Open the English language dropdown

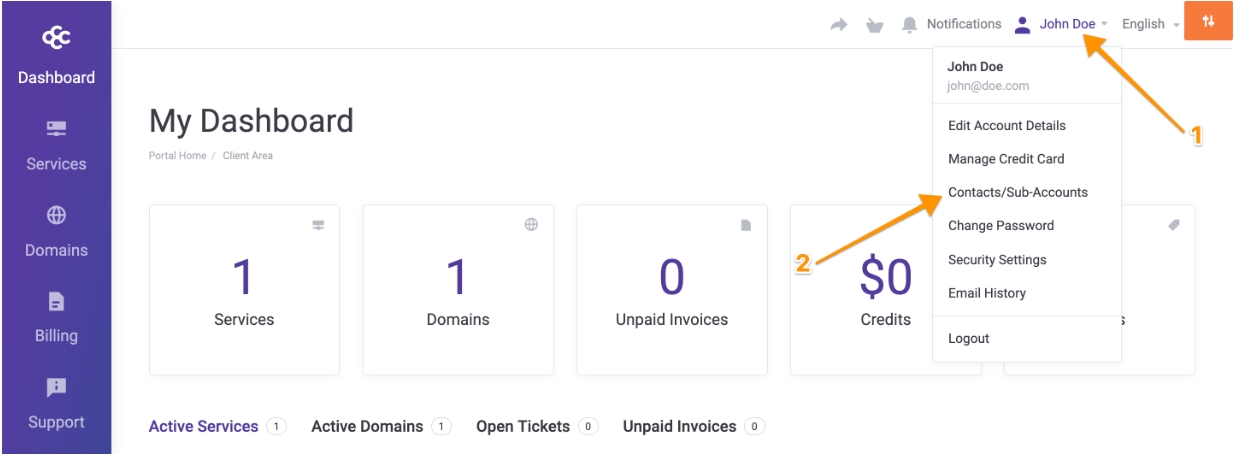[x=1149, y=24]
